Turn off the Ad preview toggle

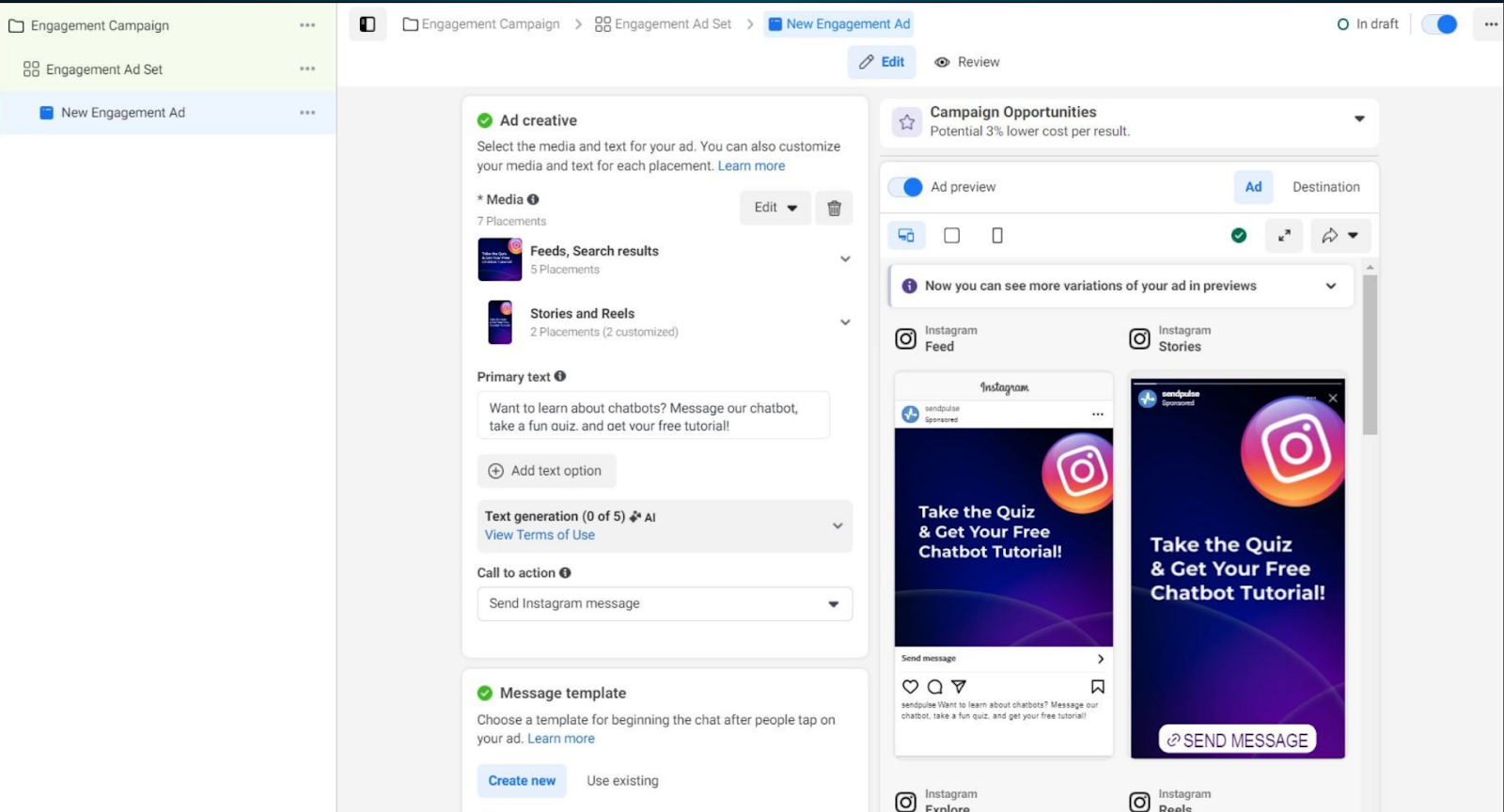click(905, 187)
